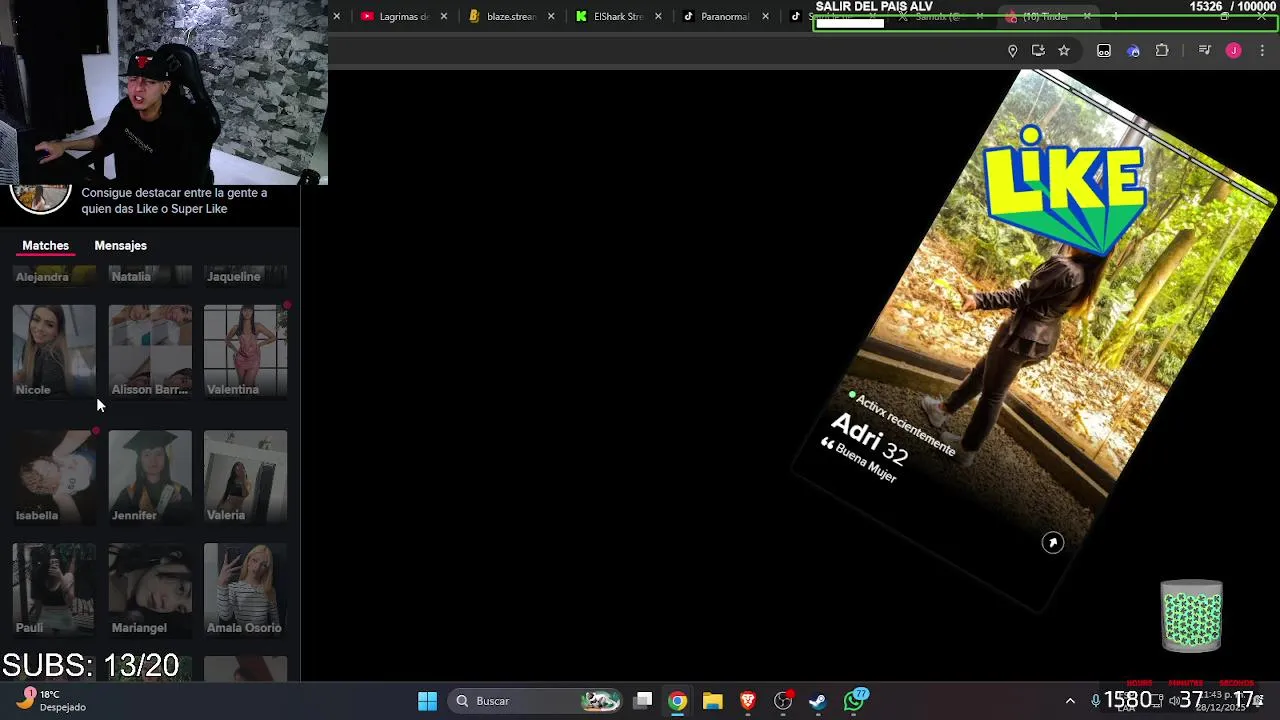
Task: Click the green jar overlay icon
Action: tap(1191, 615)
